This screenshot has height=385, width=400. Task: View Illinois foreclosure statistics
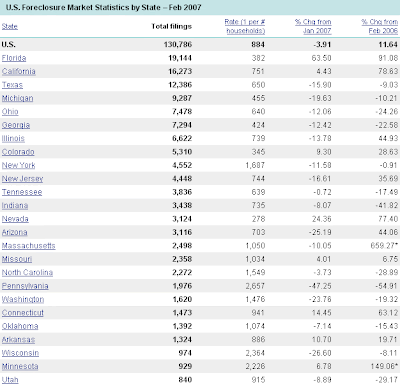pyautogui.click(x=13, y=138)
